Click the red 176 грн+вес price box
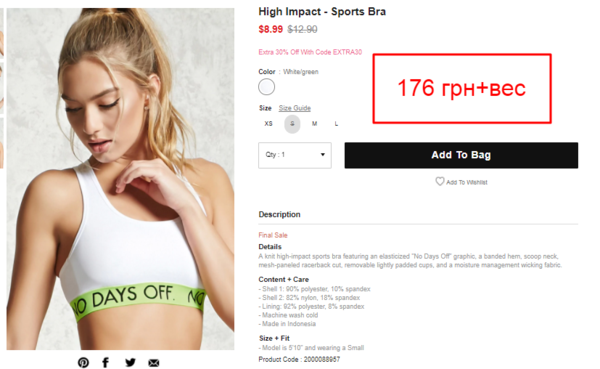Viewport: 600px width, 369px height. 462,88
